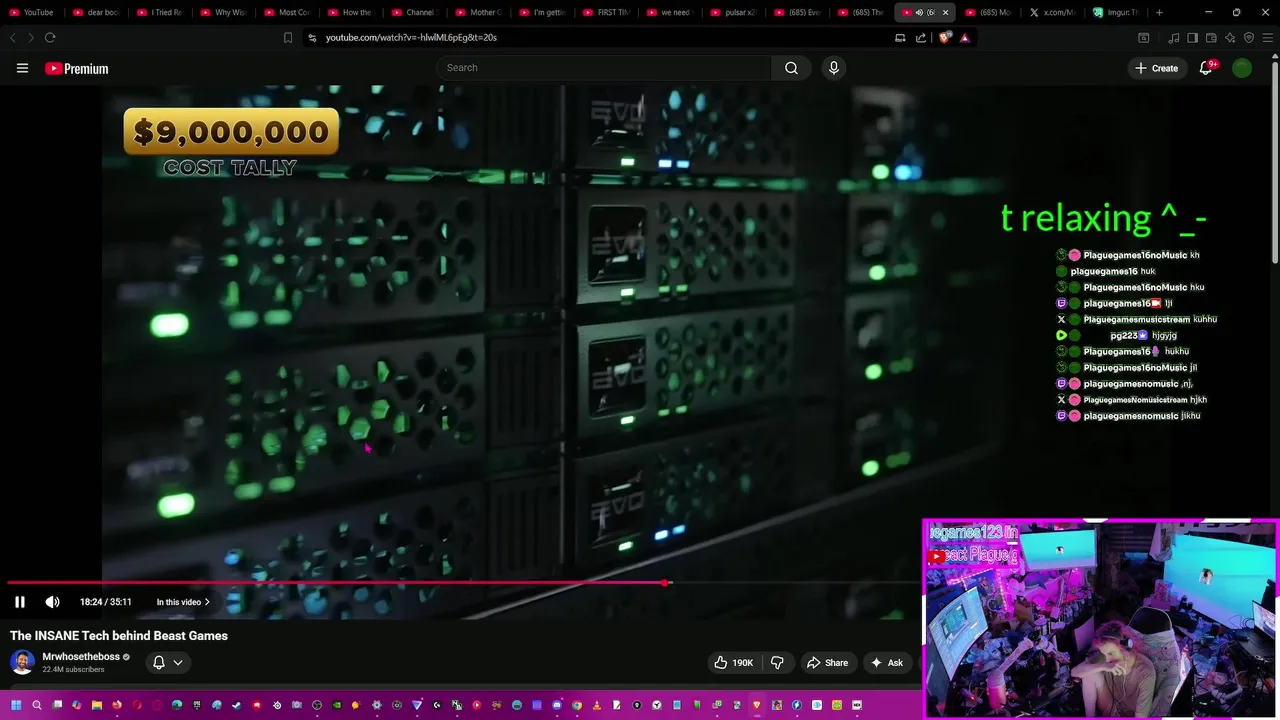Click the Brave Rewards triangle icon

(x=965, y=37)
